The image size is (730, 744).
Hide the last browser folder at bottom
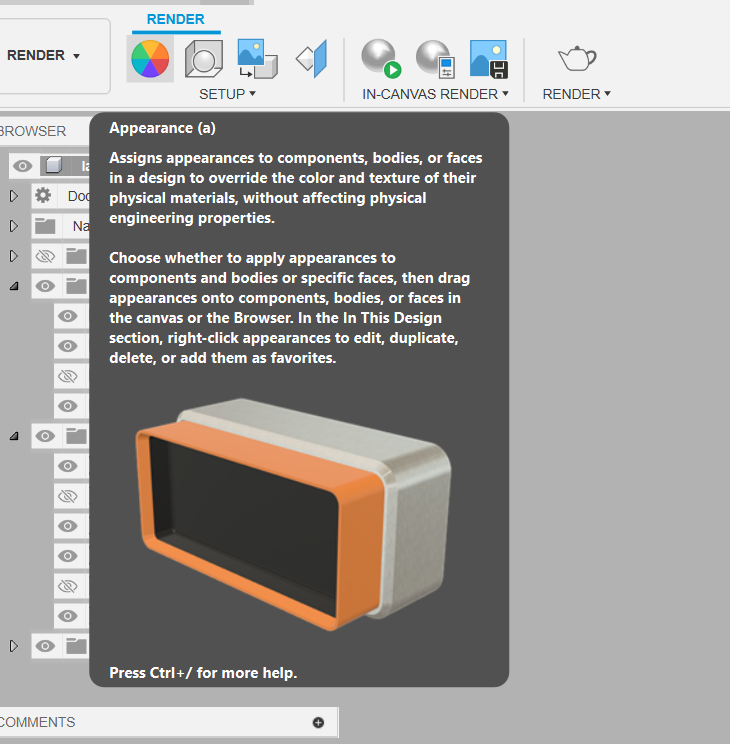point(45,646)
